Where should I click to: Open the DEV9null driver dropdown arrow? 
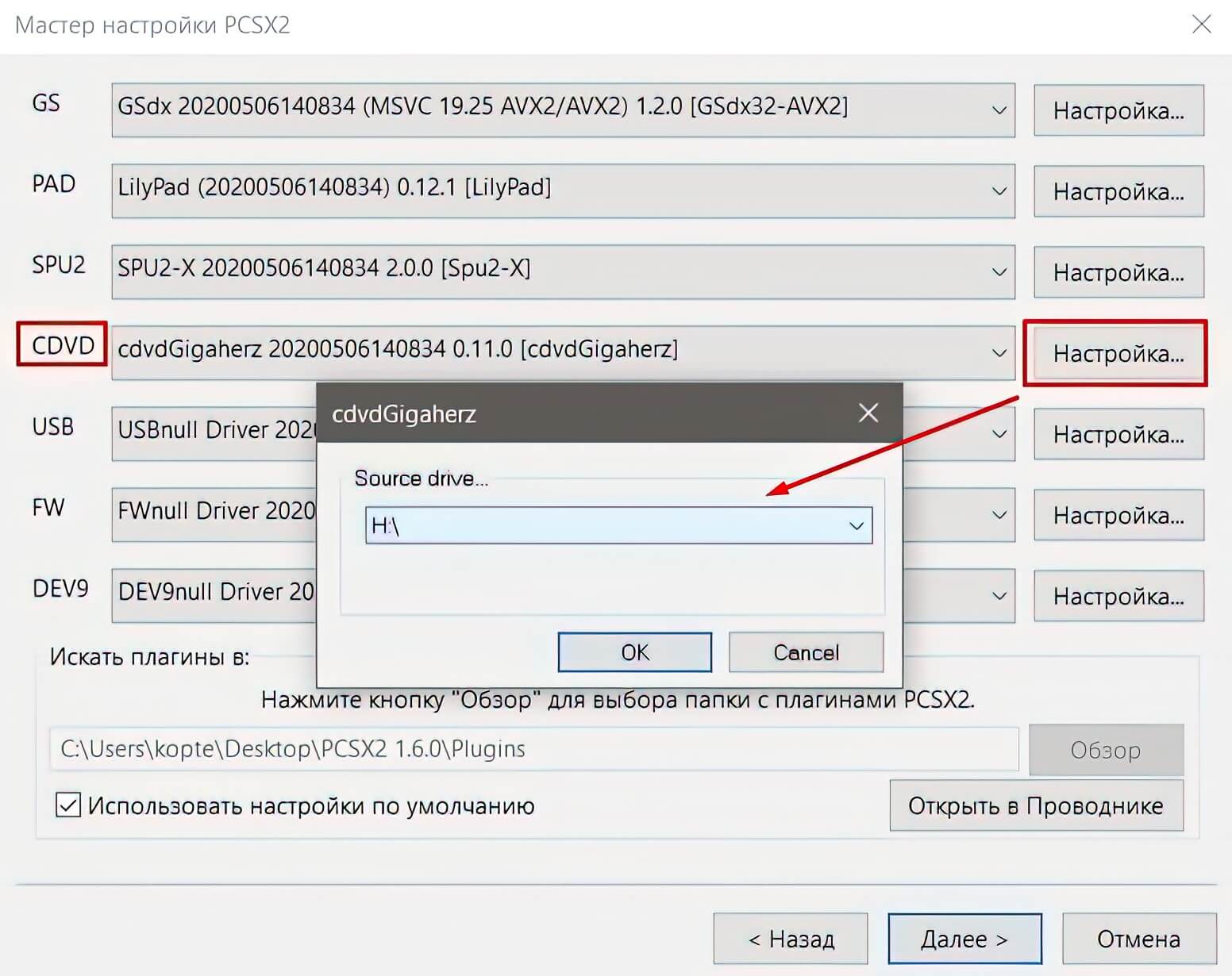(x=999, y=596)
